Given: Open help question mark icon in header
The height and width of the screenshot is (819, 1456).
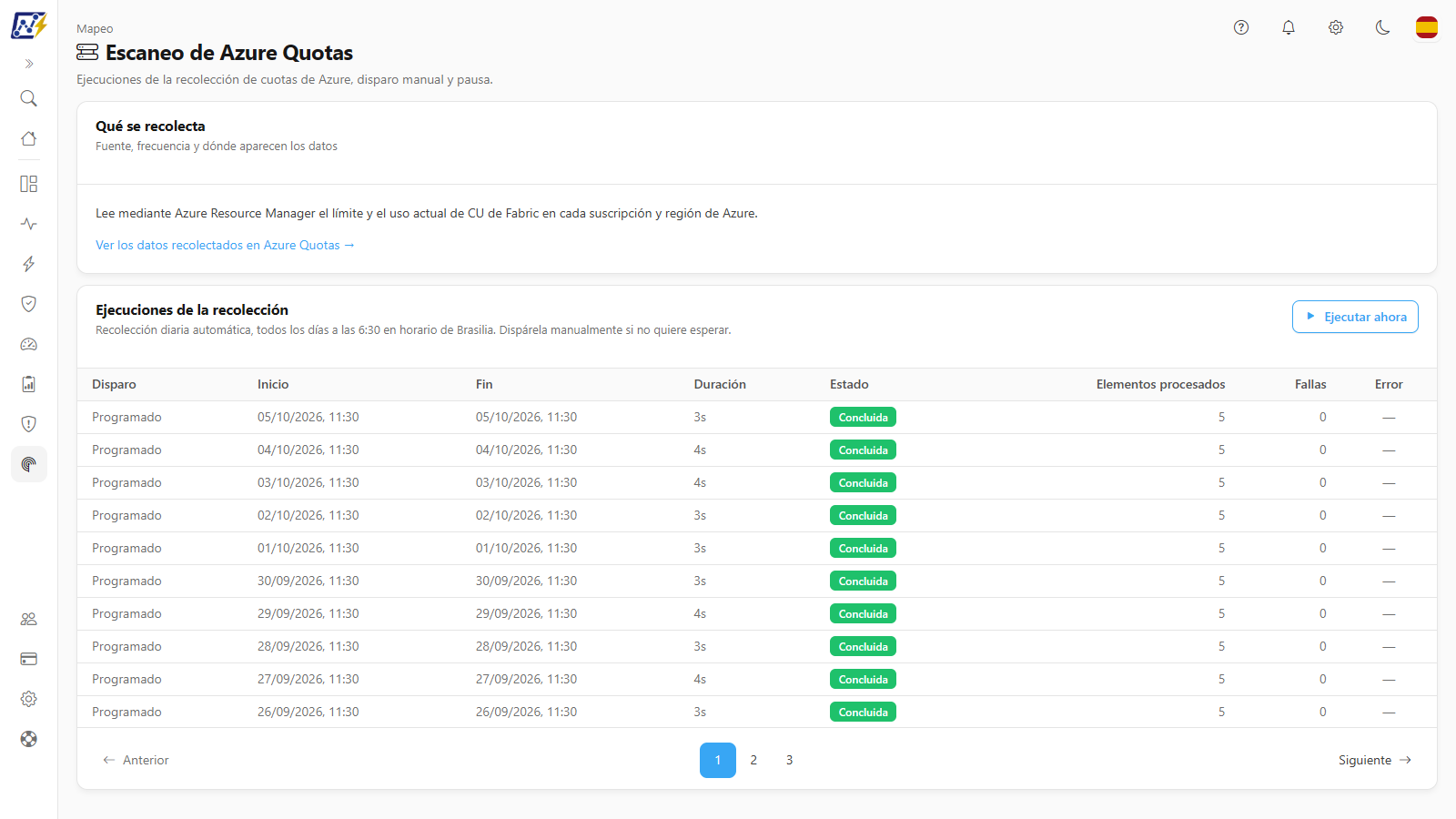Looking at the screenshot, I should 1241,27.
